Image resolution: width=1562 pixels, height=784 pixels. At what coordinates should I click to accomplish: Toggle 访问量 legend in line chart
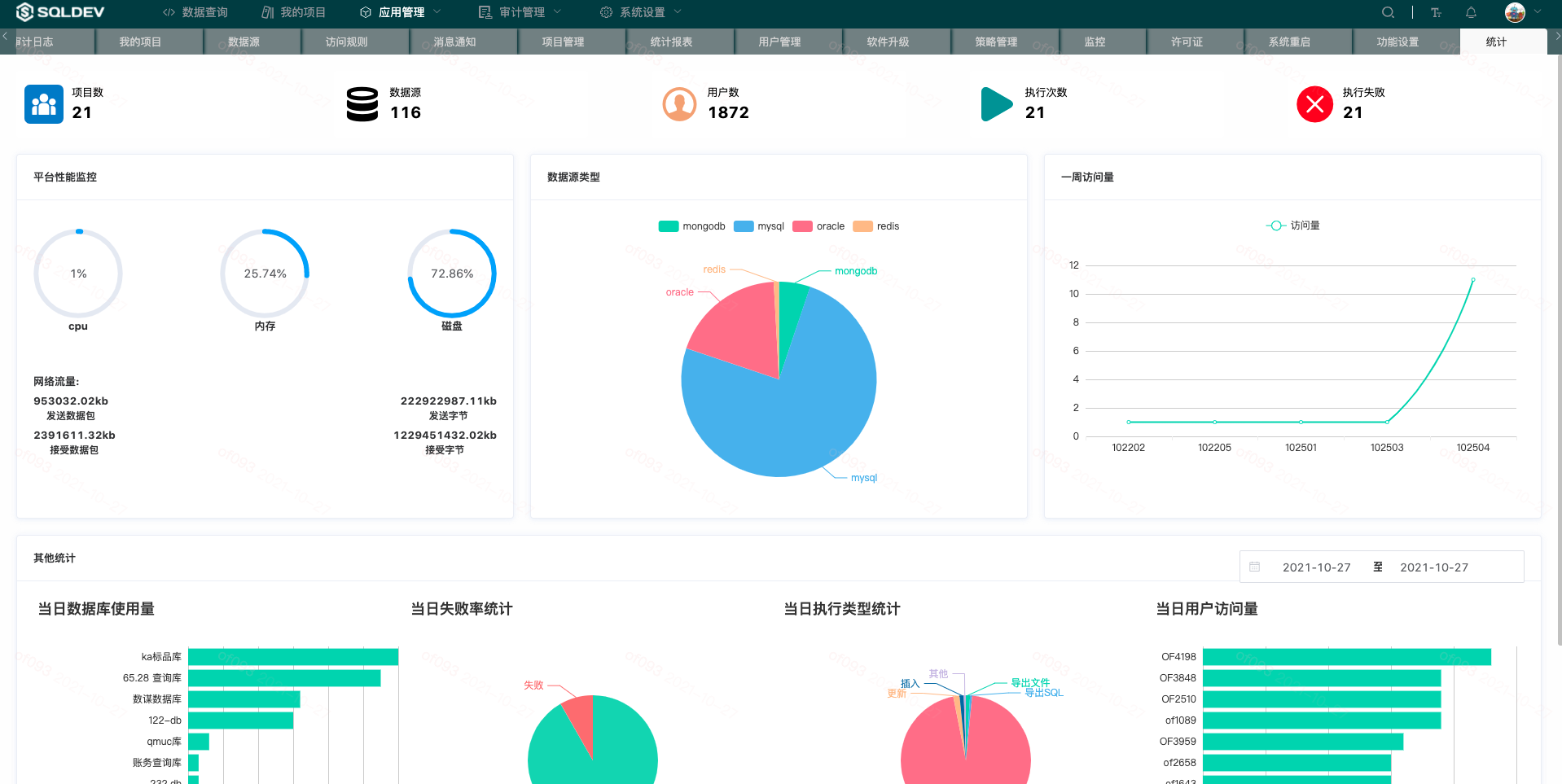pyautogui.click(x=1293, y=226)
